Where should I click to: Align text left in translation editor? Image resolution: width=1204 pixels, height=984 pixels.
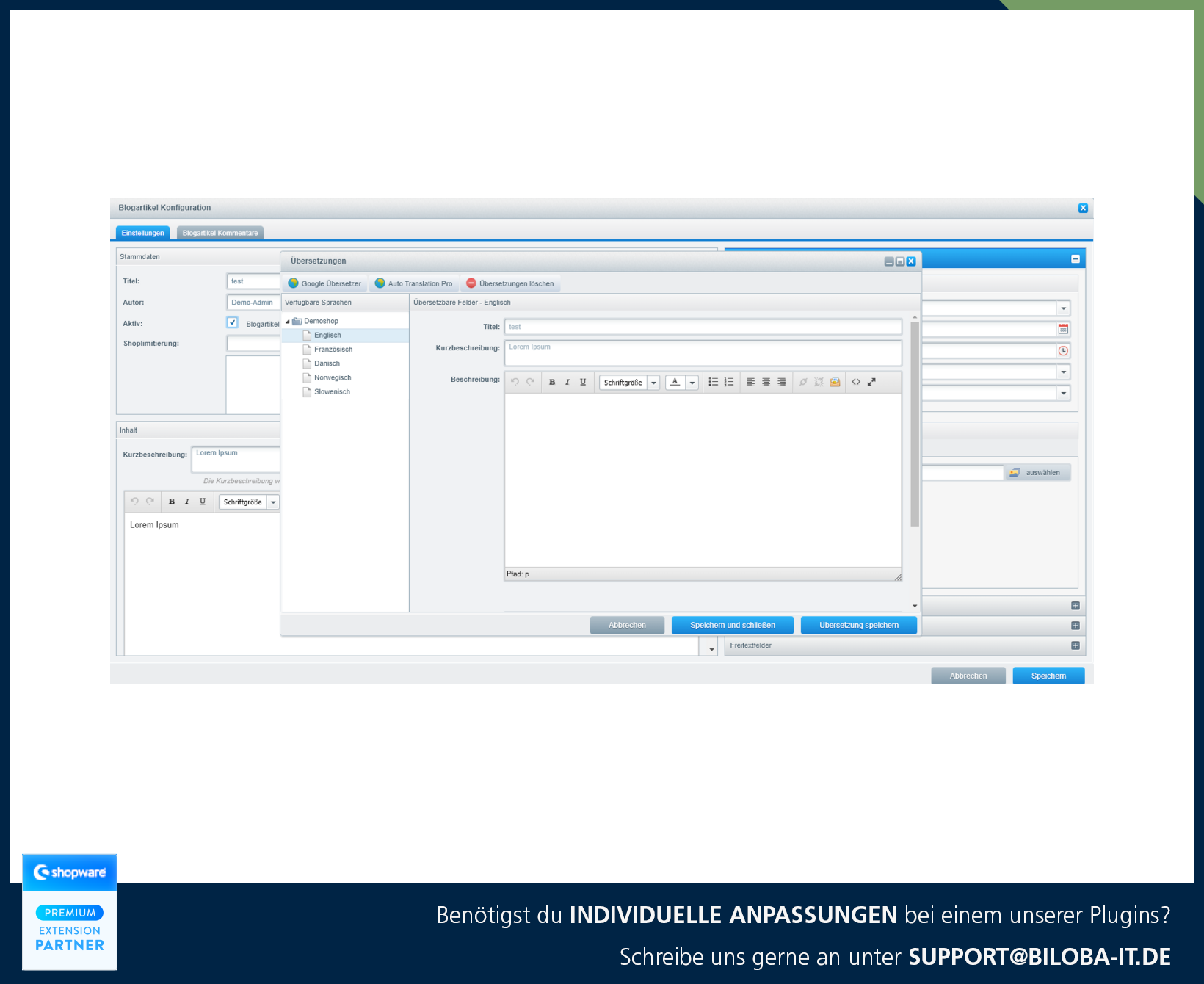[750, 382]
